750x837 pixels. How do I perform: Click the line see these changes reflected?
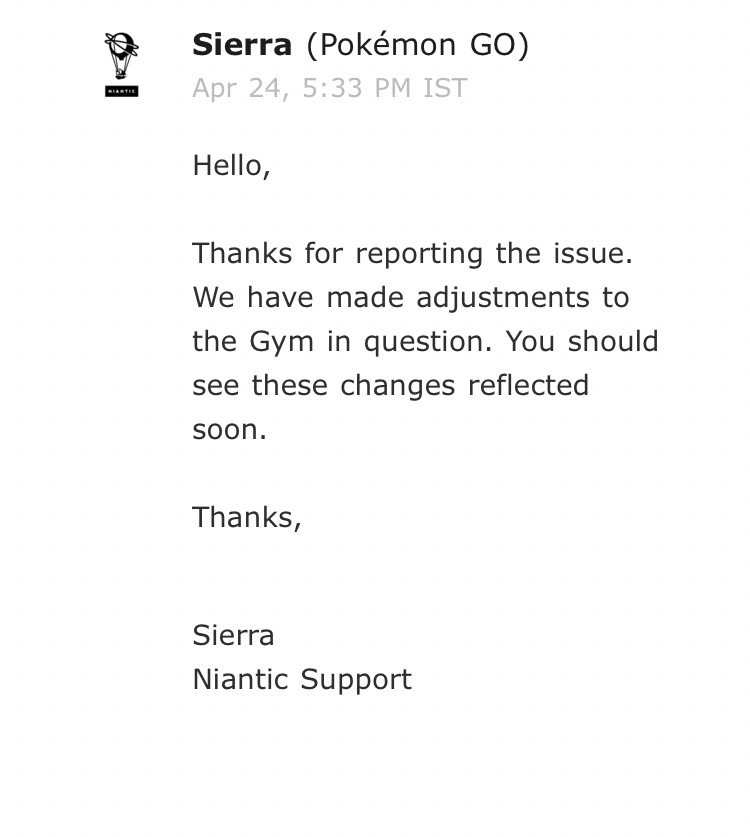pos(390,385)
